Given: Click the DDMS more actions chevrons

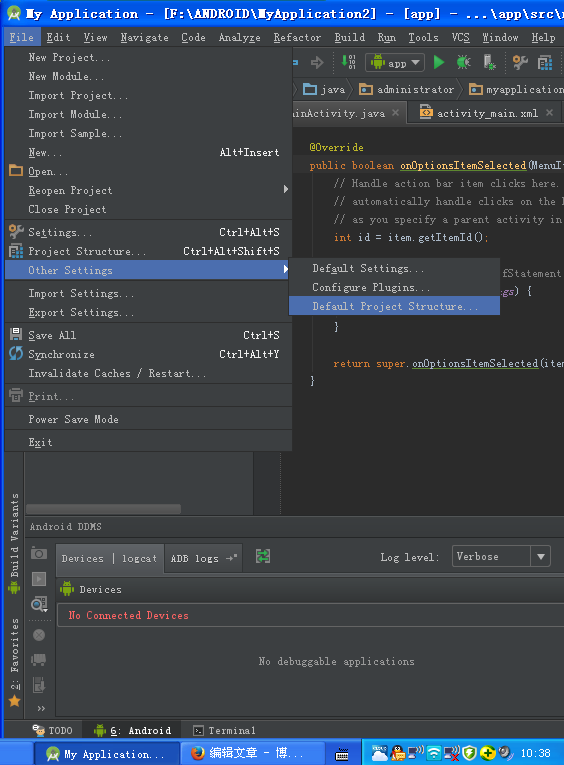Looking at the screenshot, I should [x=41, y=708].
